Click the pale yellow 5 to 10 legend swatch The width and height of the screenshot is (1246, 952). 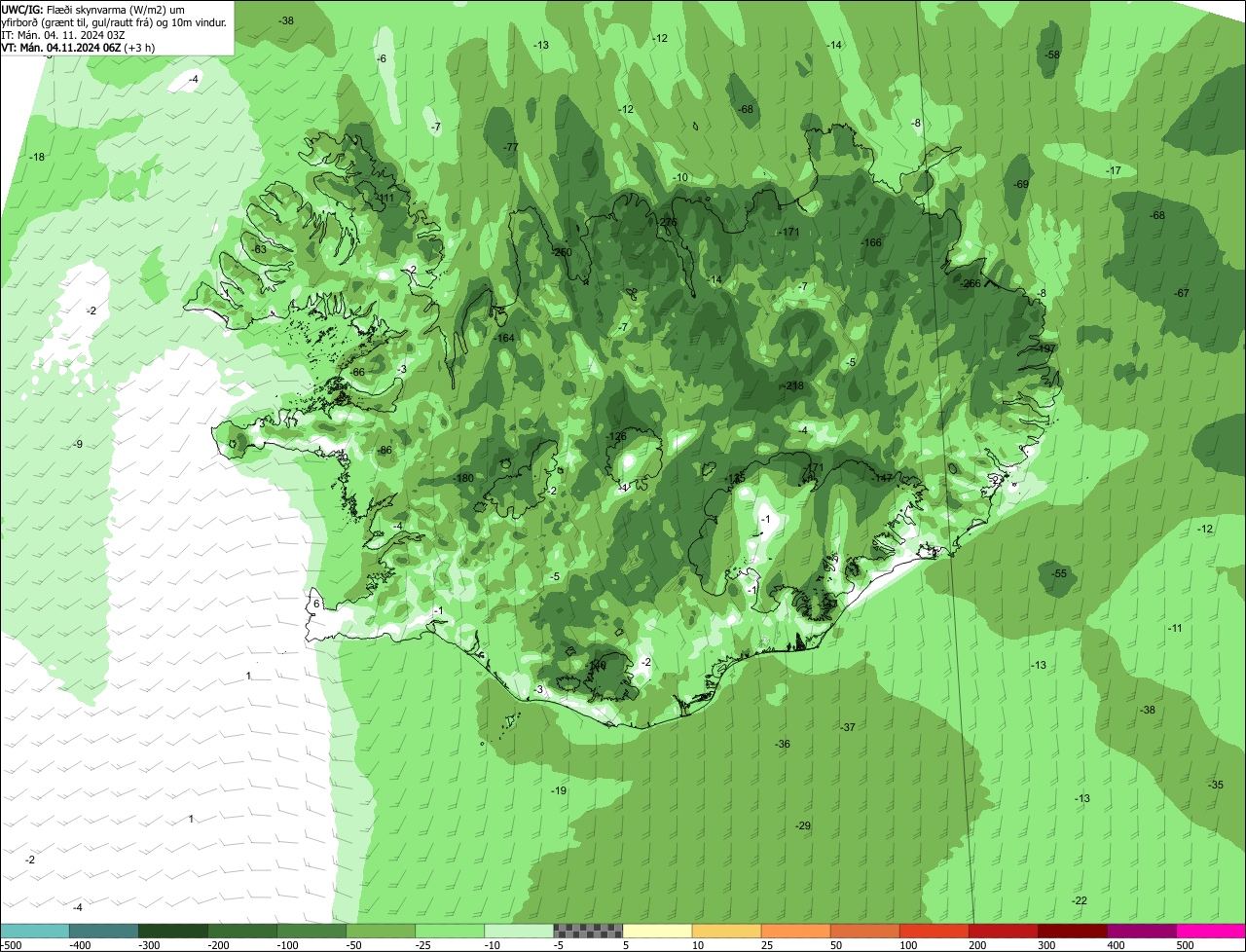[x=657, y=932]
